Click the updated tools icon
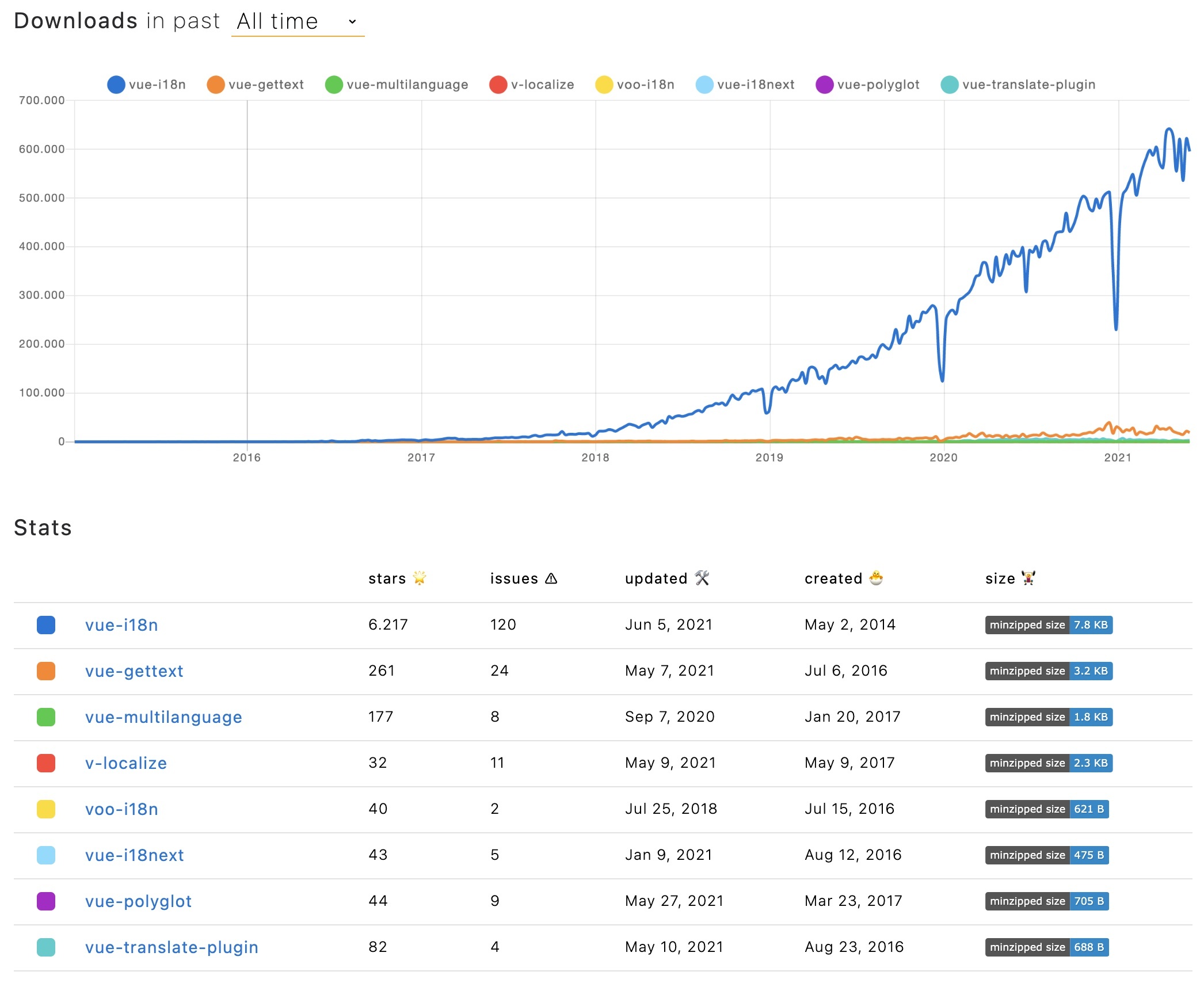 click(702, 578)
